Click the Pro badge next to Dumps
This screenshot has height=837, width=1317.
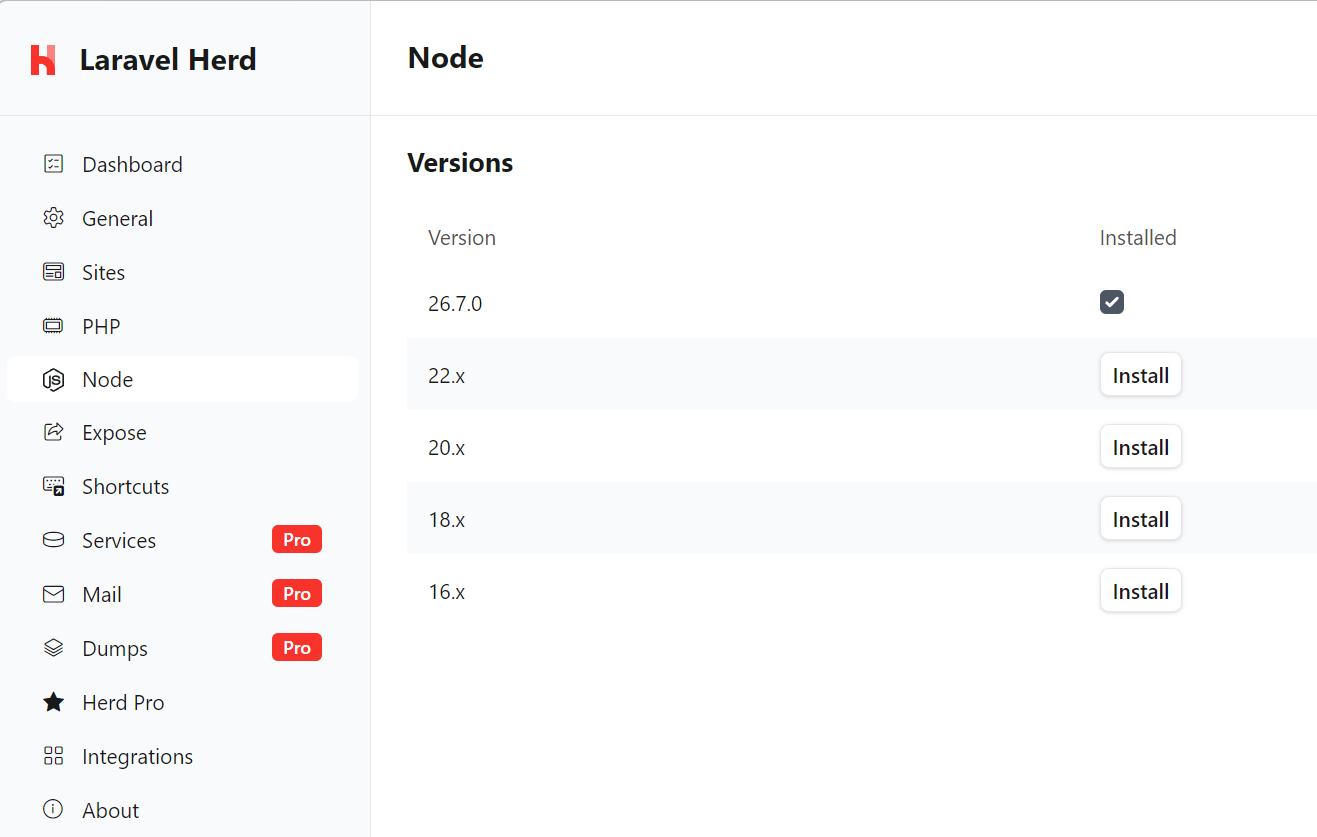(297, 648)
